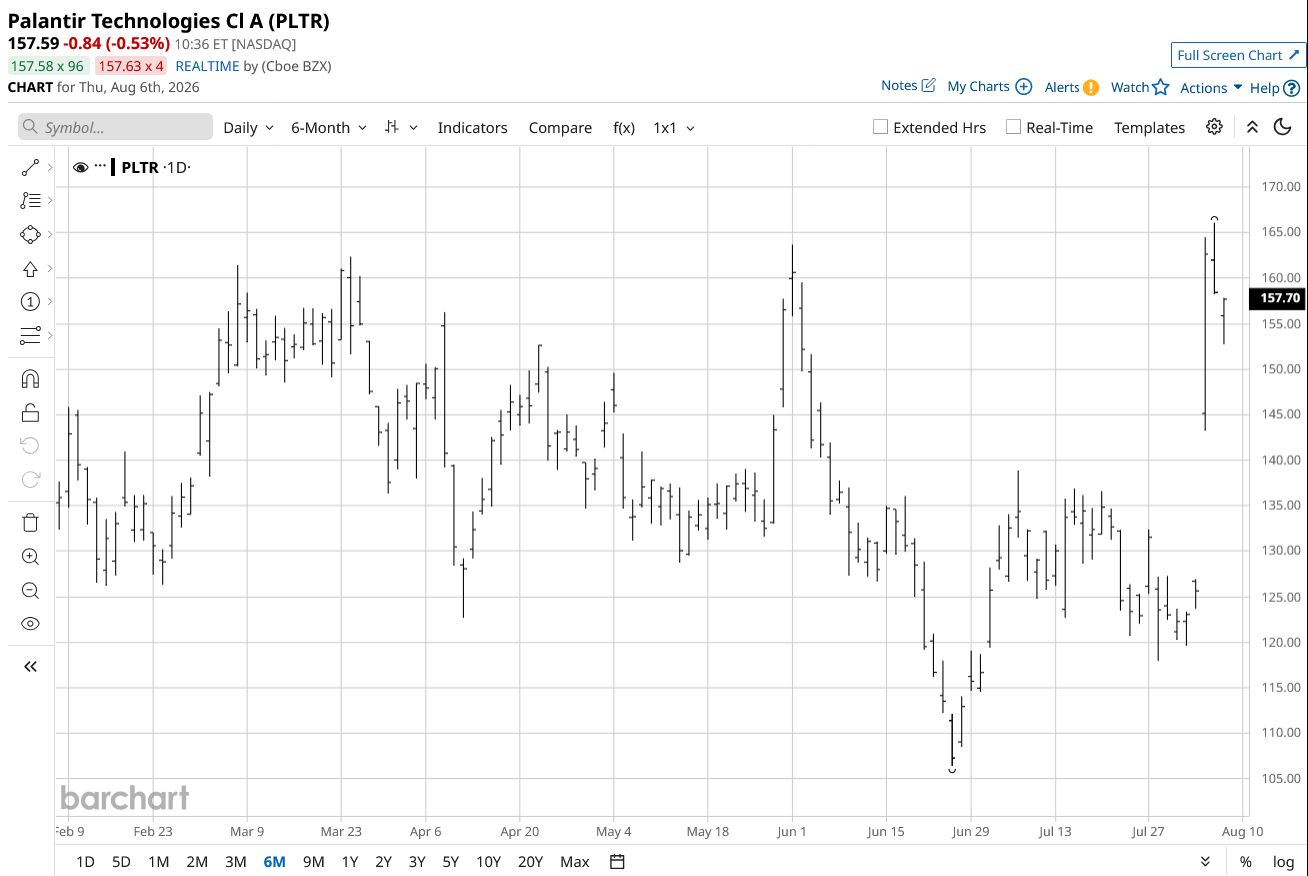Select the trend line drawing tool
This screenshot has height=876, width=1308.
coord(30,167)
